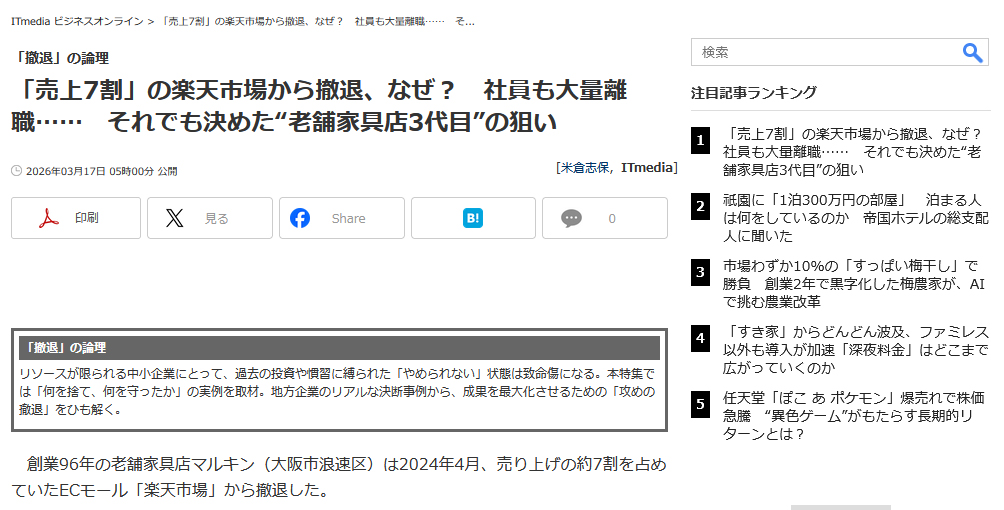Image resolution: width=1004 pixels, height=510 pixels.
Task: Click the PDF print icon
Action: pyautogui.click(x=49, y=218)
